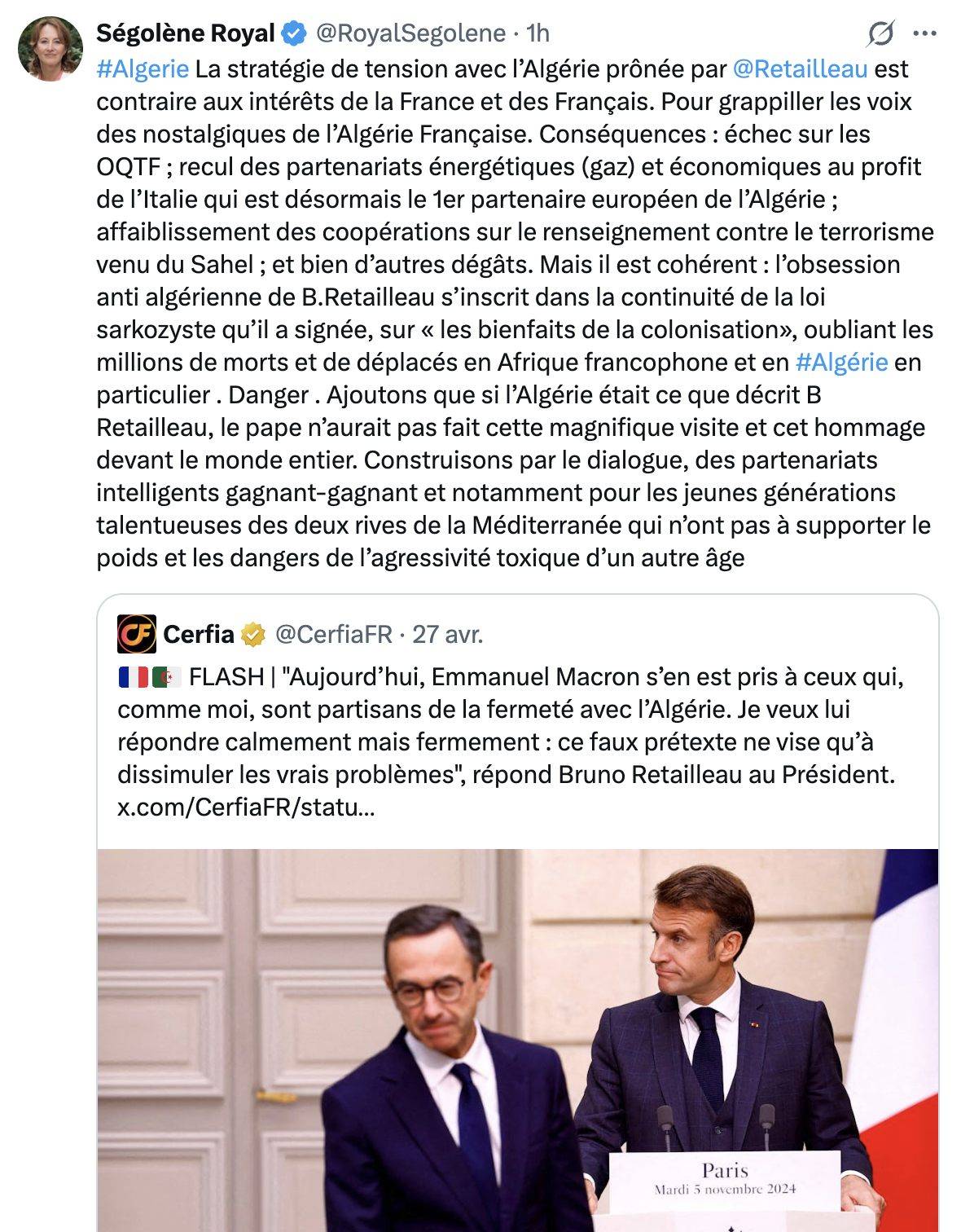Click the Algerian flag emoji before FLASH
961x1232 pixels.
click(167, 677)
